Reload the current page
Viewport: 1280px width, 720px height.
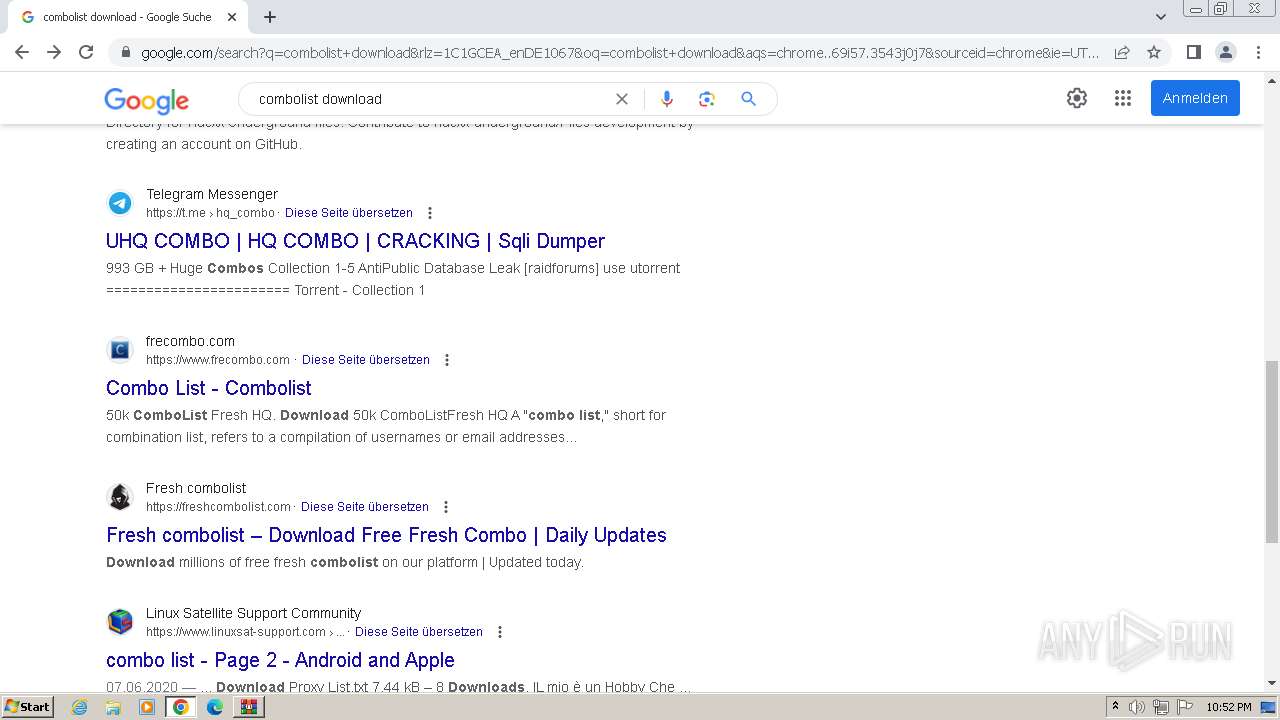pos(86,52)
